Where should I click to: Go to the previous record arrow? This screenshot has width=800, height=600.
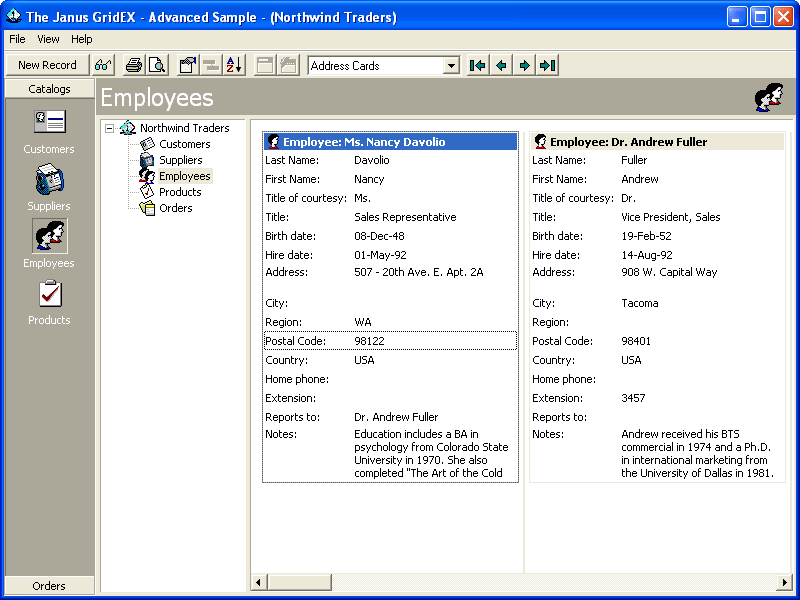click(501, 65)
